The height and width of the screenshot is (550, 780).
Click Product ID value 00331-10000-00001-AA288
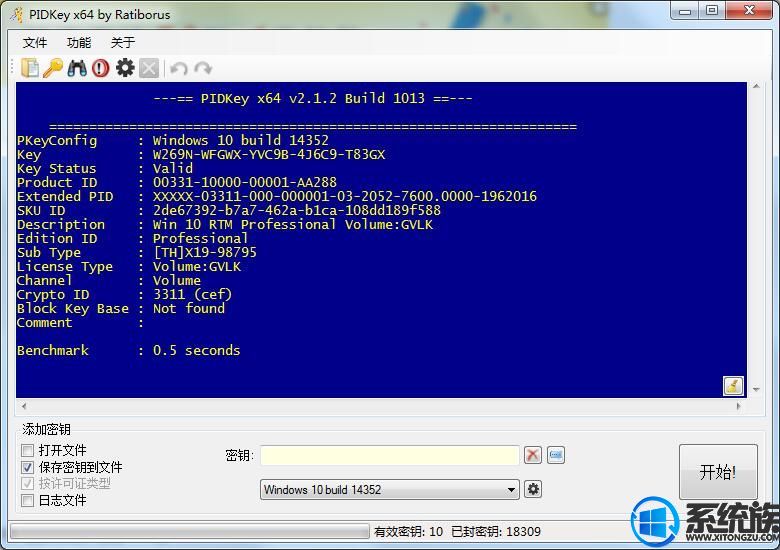click(x=245, y=183)
